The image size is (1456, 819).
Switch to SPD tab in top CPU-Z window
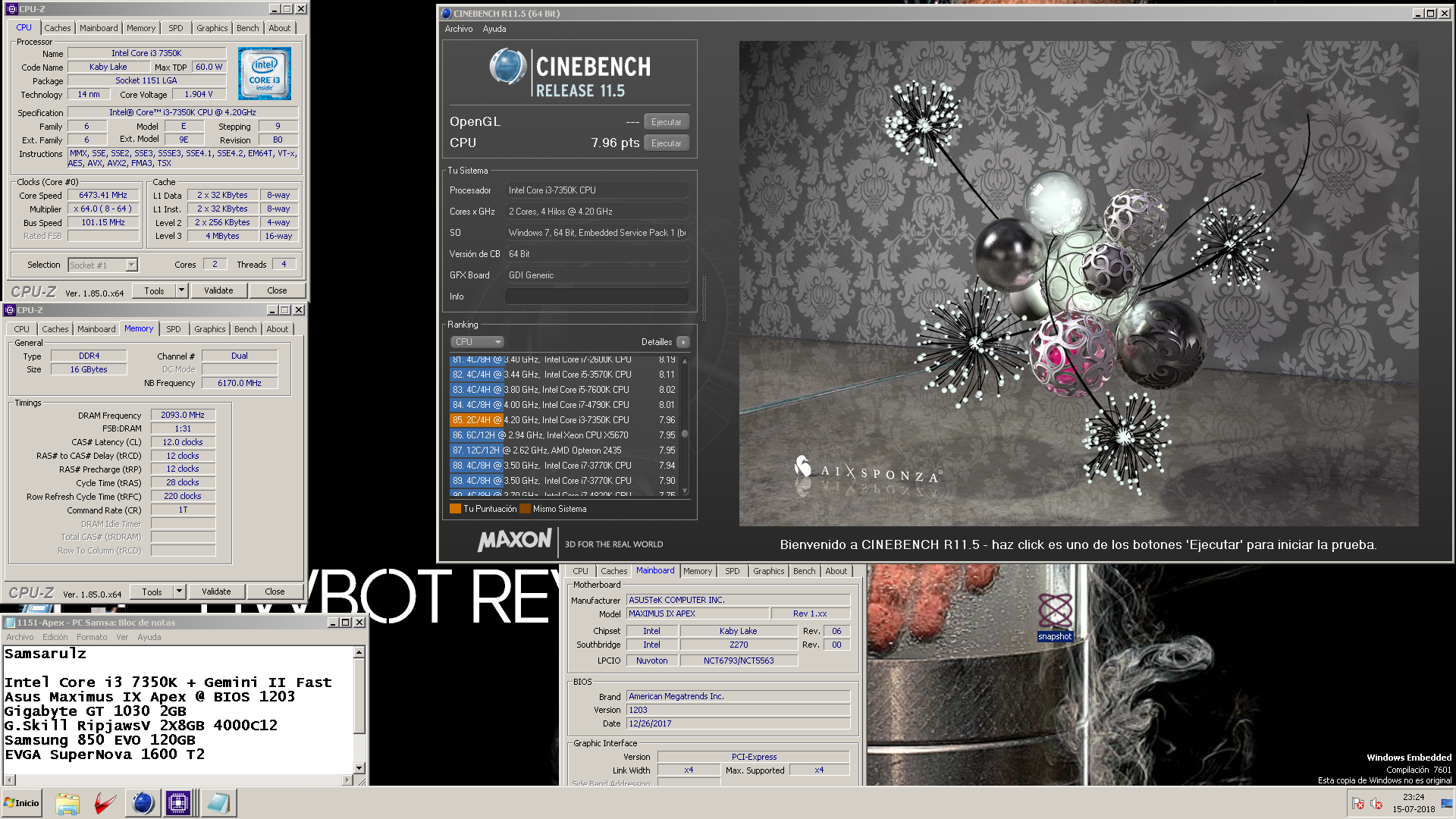[175, 28]
